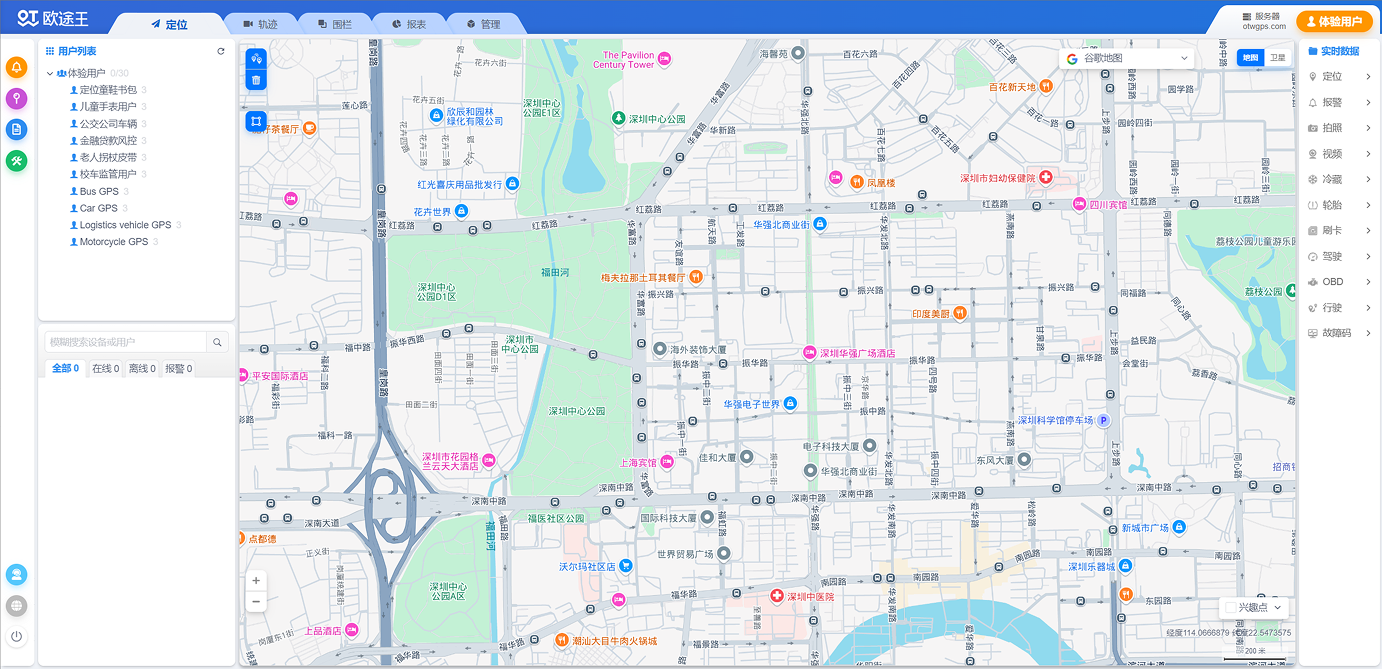Screen dimensions: 1382x669
Task: Click the blue document sidebar icon
Action: (17, 129)
